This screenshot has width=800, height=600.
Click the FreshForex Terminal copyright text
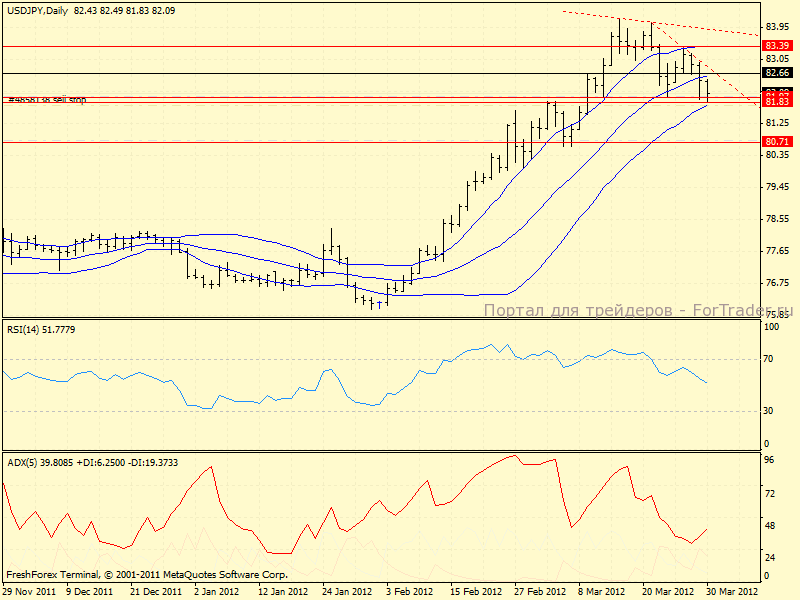tap(147, 575)
